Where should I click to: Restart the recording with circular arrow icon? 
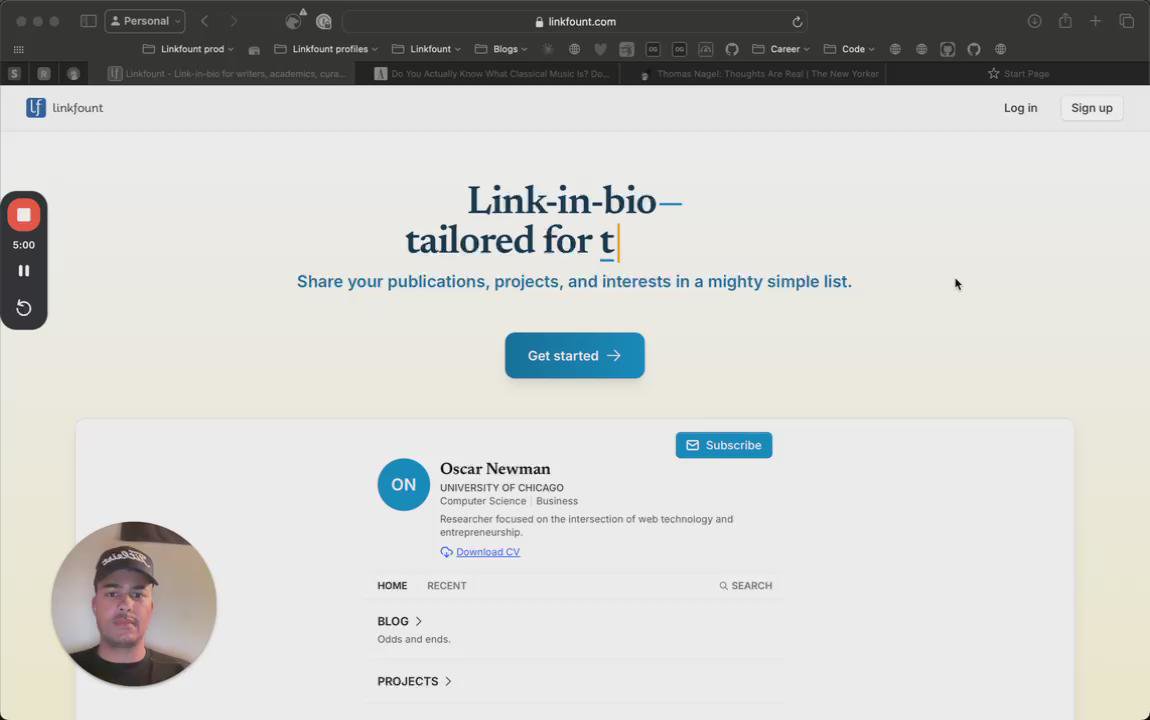pos(23,308)
